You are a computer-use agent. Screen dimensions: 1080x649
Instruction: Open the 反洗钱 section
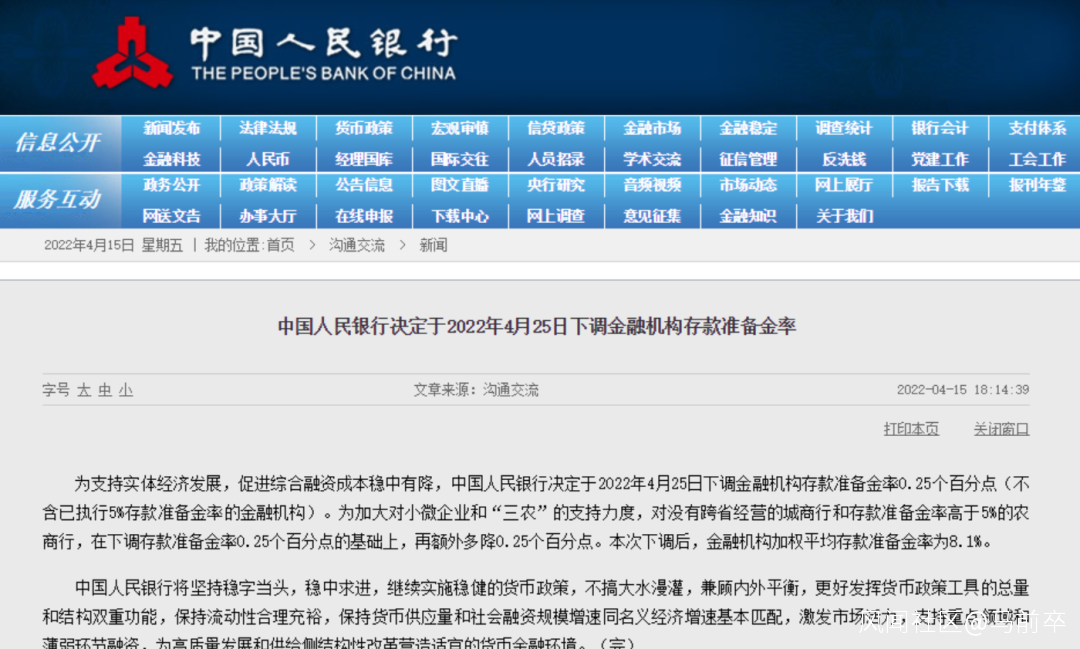tap(844, 160)
